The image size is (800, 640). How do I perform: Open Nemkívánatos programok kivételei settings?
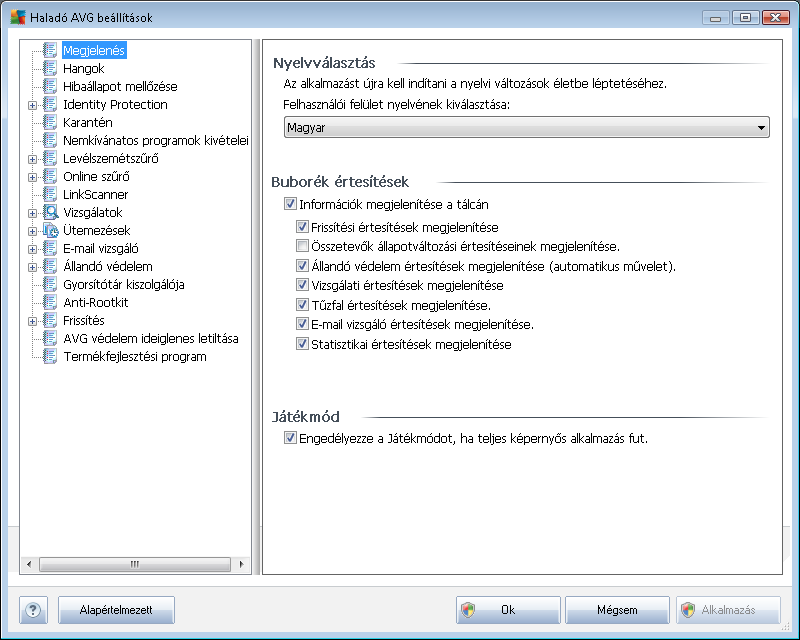[x=156, y=140]
